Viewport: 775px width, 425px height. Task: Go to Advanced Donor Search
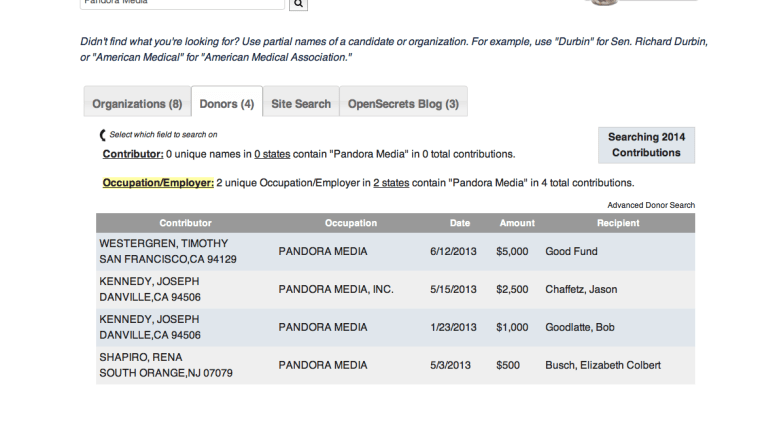(x=651, y=205)
